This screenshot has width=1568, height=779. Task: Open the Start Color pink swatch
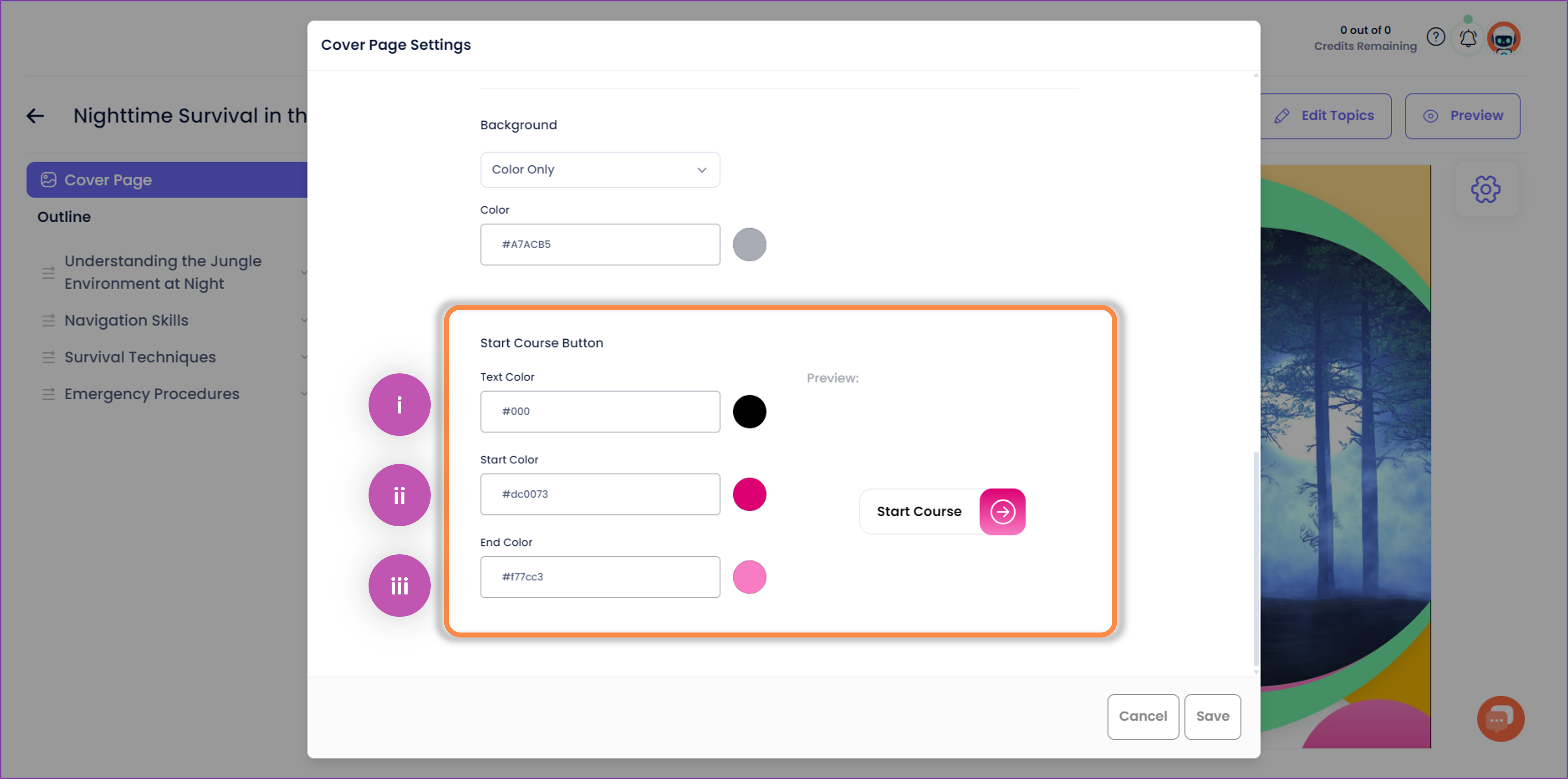pos(749,494)
